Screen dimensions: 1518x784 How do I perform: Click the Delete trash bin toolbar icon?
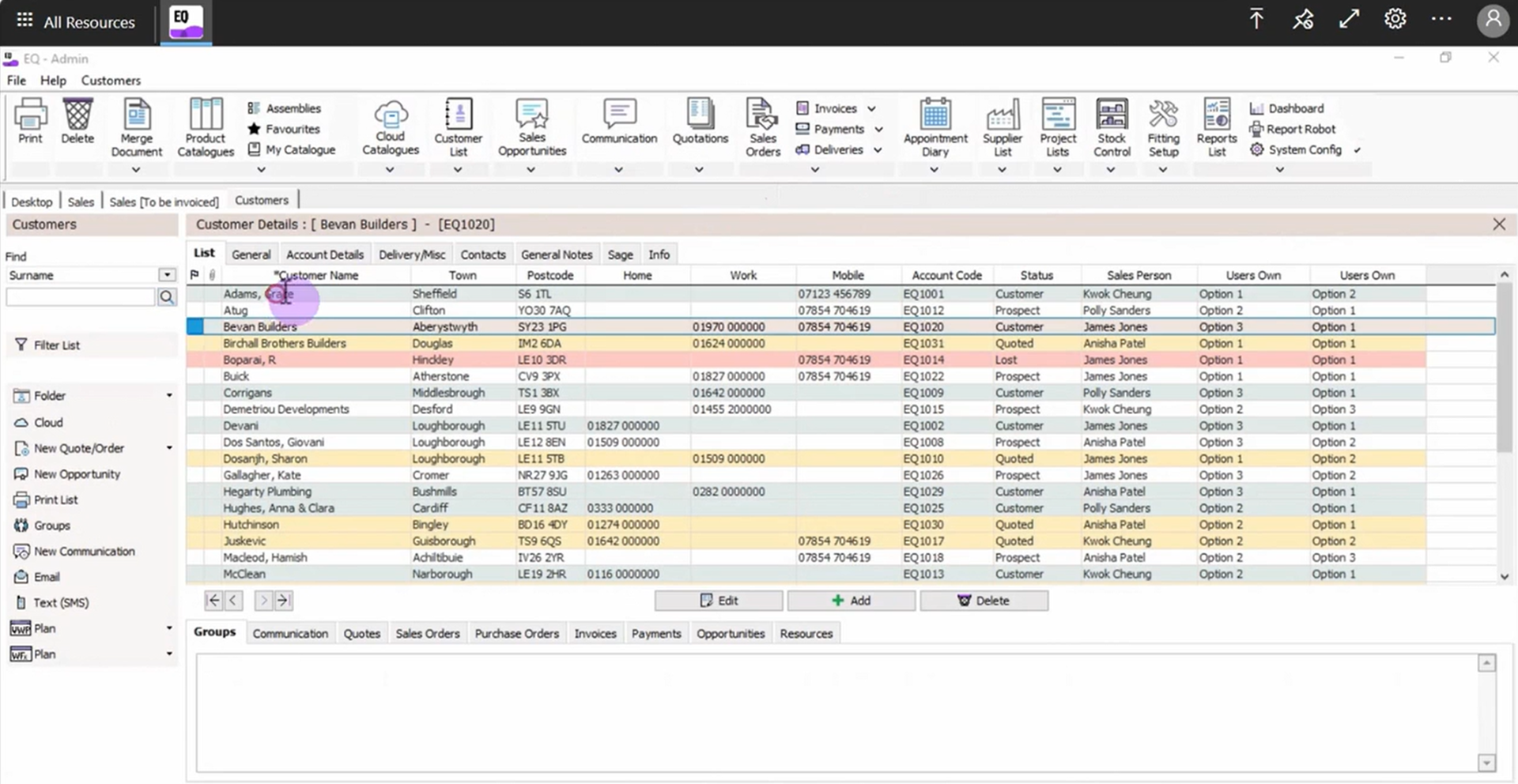click(x=77, y=122)
